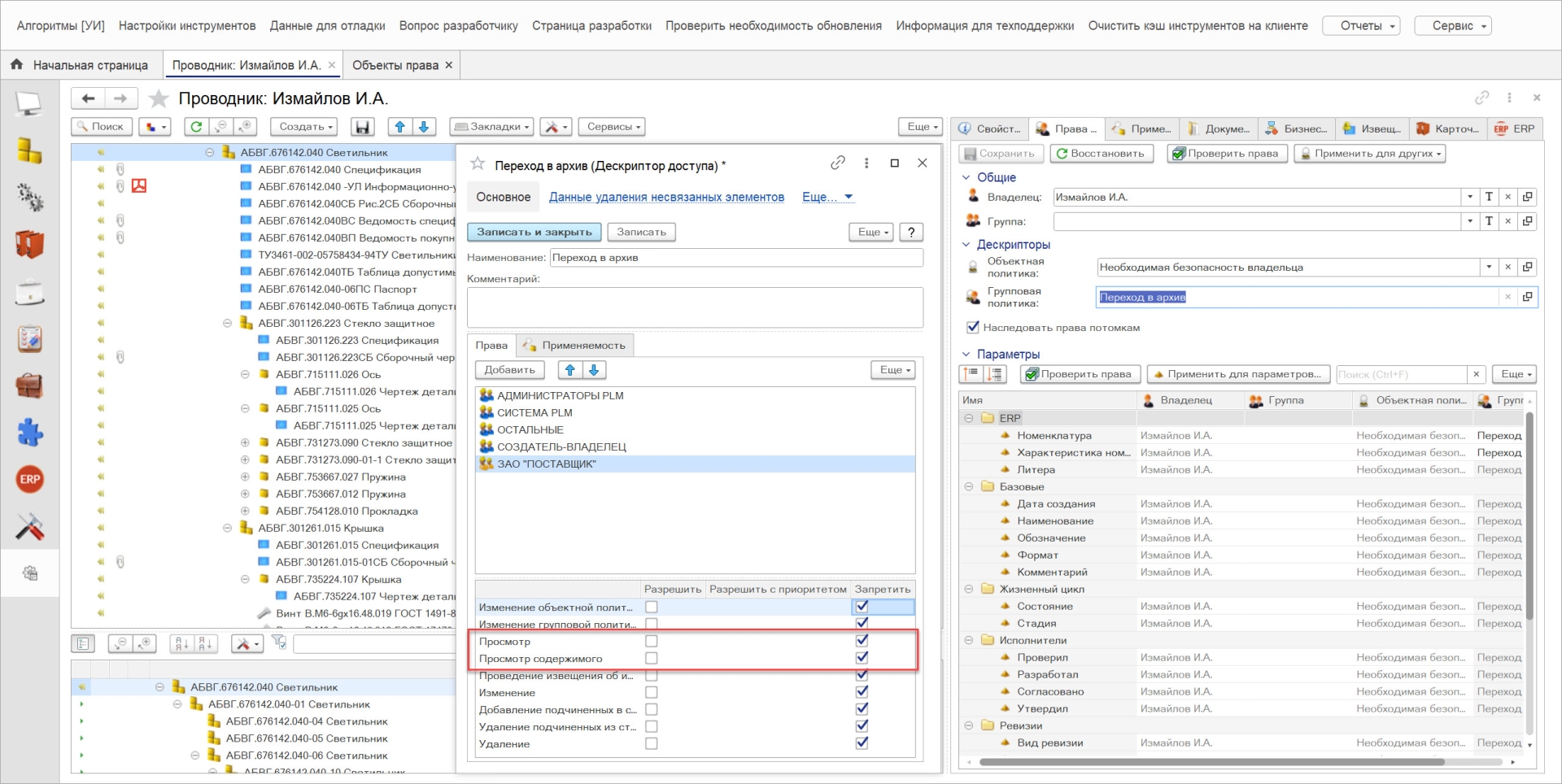Image resolution: width=1562 pixels, height=784 pixels.
Task: Open the briefcase sidebar icon
Action: point(30,385)
